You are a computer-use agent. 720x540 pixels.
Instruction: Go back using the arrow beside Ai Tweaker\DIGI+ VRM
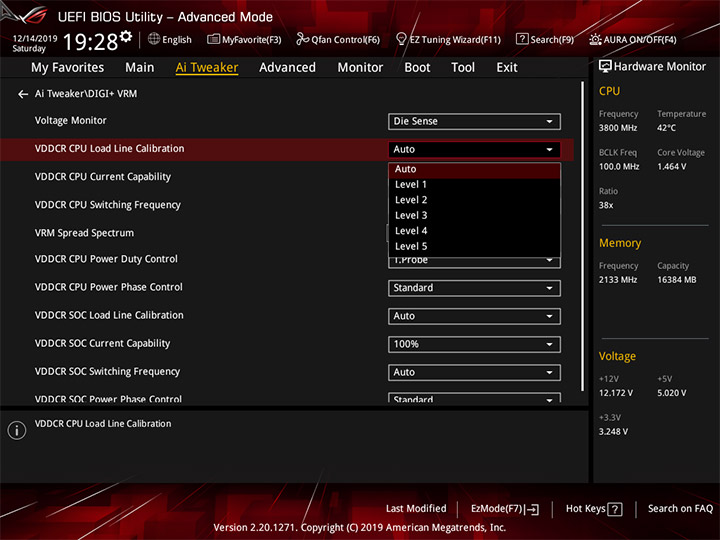tap(23, 94)
